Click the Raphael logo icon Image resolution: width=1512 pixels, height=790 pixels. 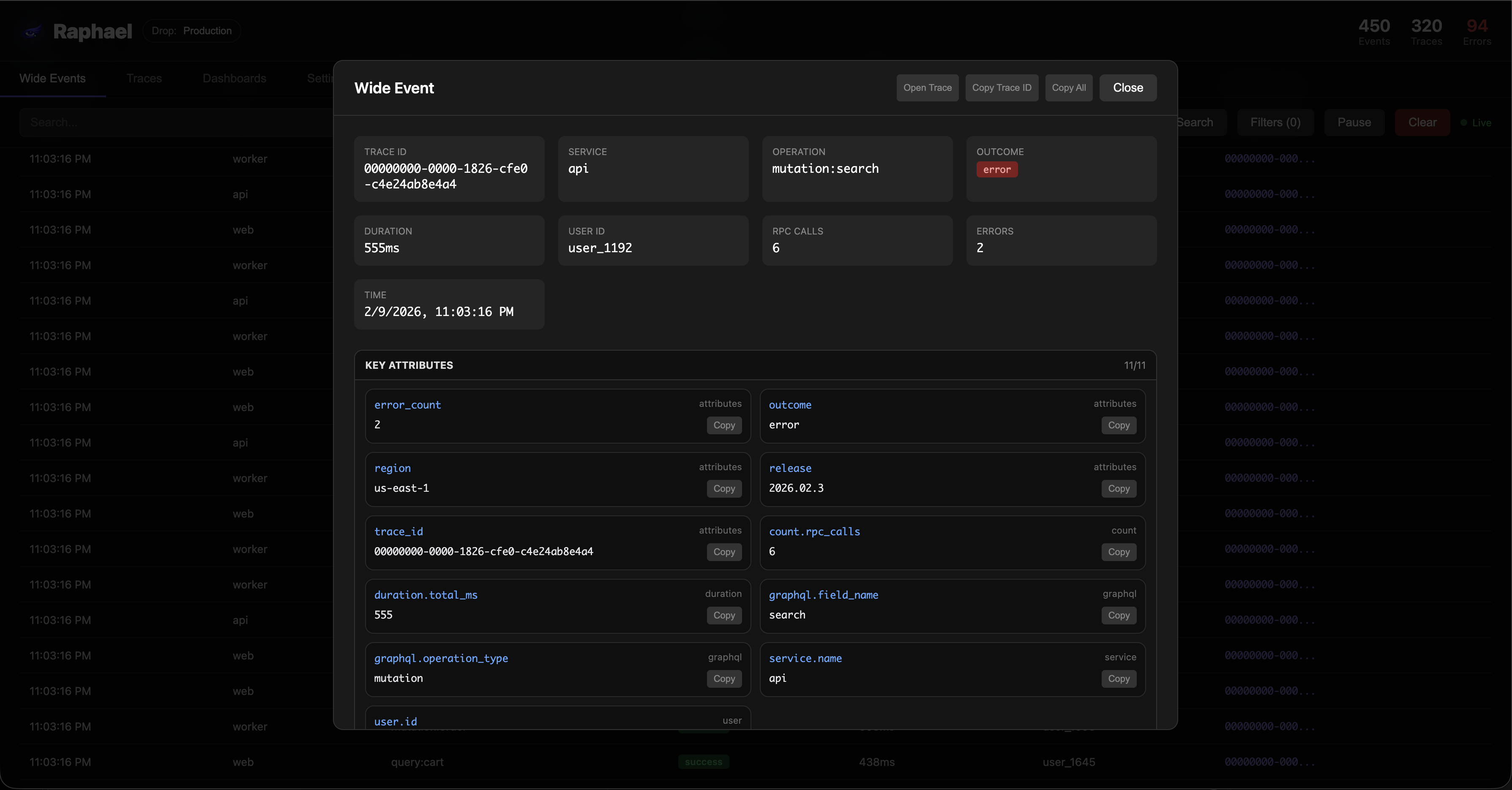pos(32,31)
